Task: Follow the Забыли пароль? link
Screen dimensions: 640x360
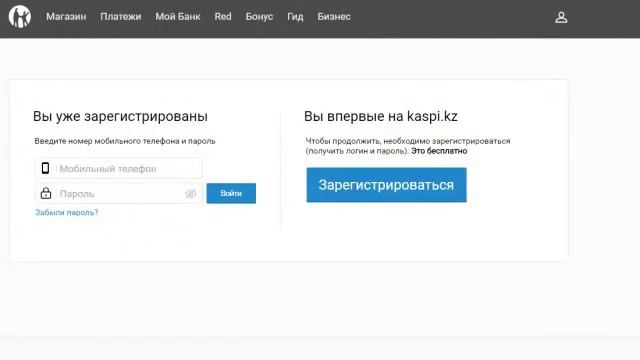Action: [x=67, y=212]
